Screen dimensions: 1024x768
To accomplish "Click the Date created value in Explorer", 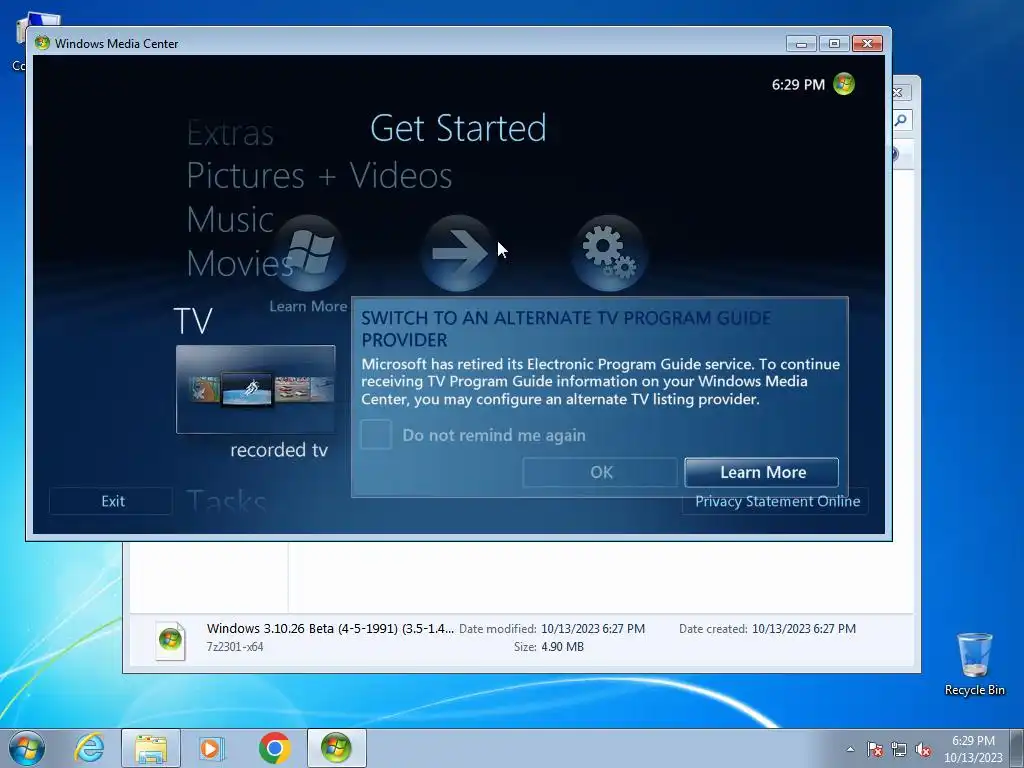I will [804, 629].
